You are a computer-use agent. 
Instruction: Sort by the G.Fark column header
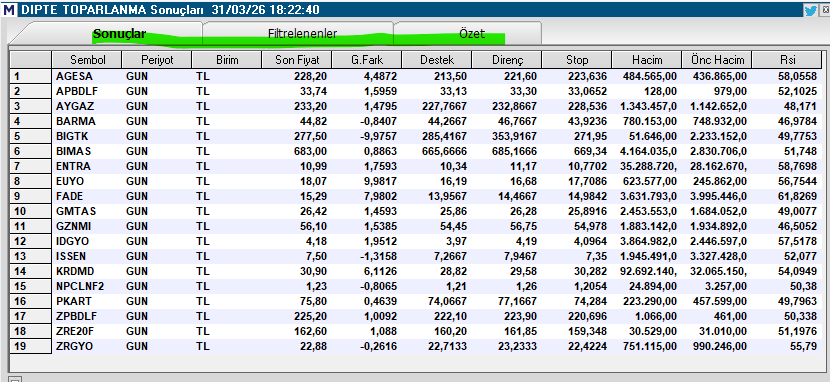pos(366,60)
